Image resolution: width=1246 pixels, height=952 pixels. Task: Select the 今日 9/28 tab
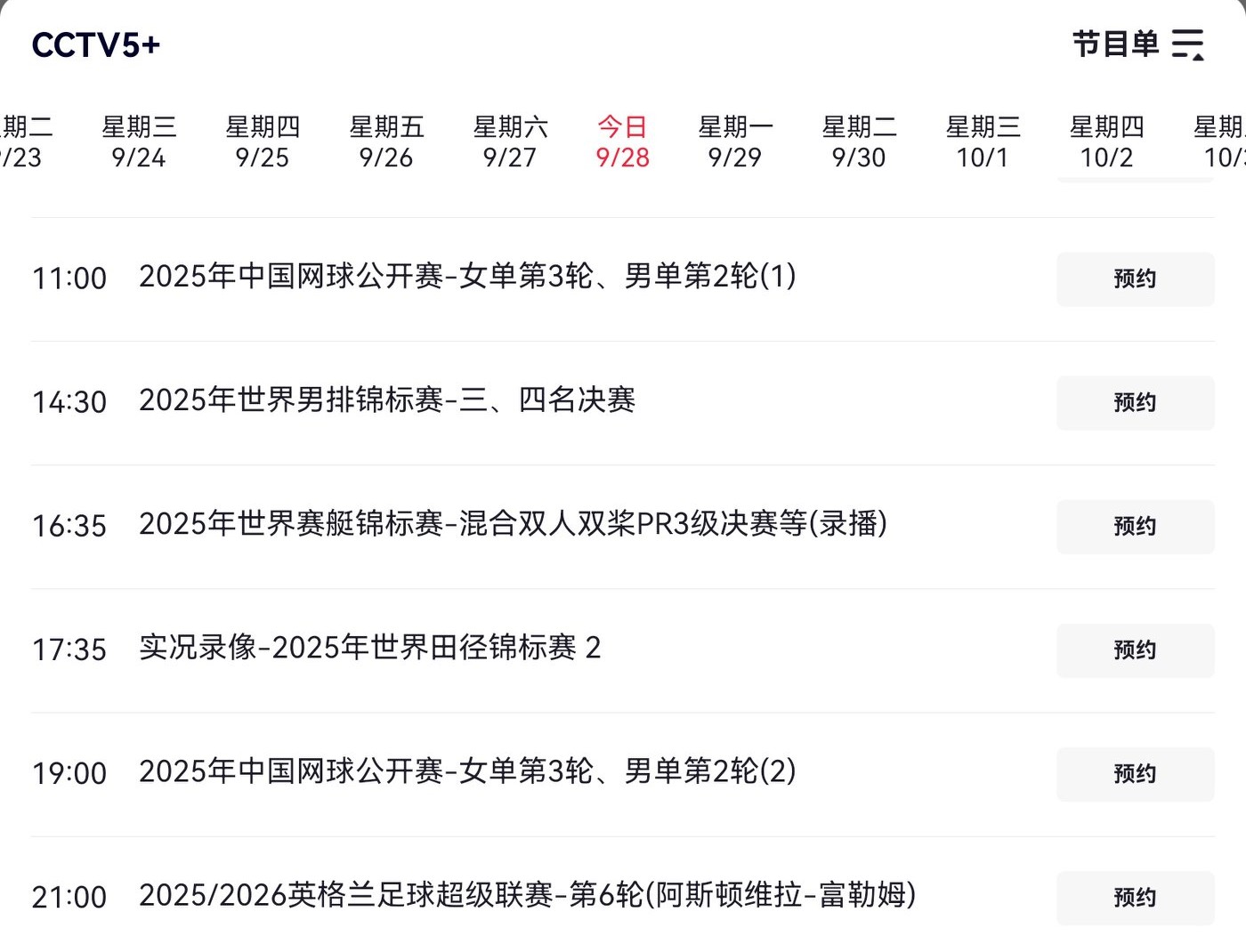tap(623, 142)
